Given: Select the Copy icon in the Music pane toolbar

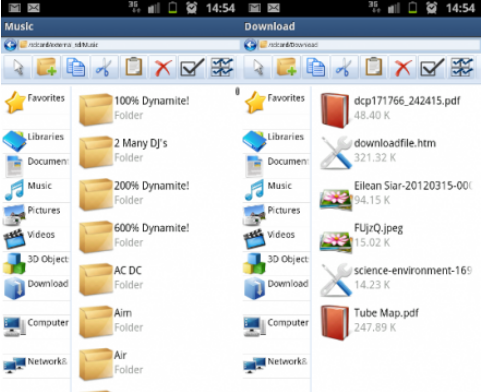Looking at the screenshot, I should coord(75,67).
